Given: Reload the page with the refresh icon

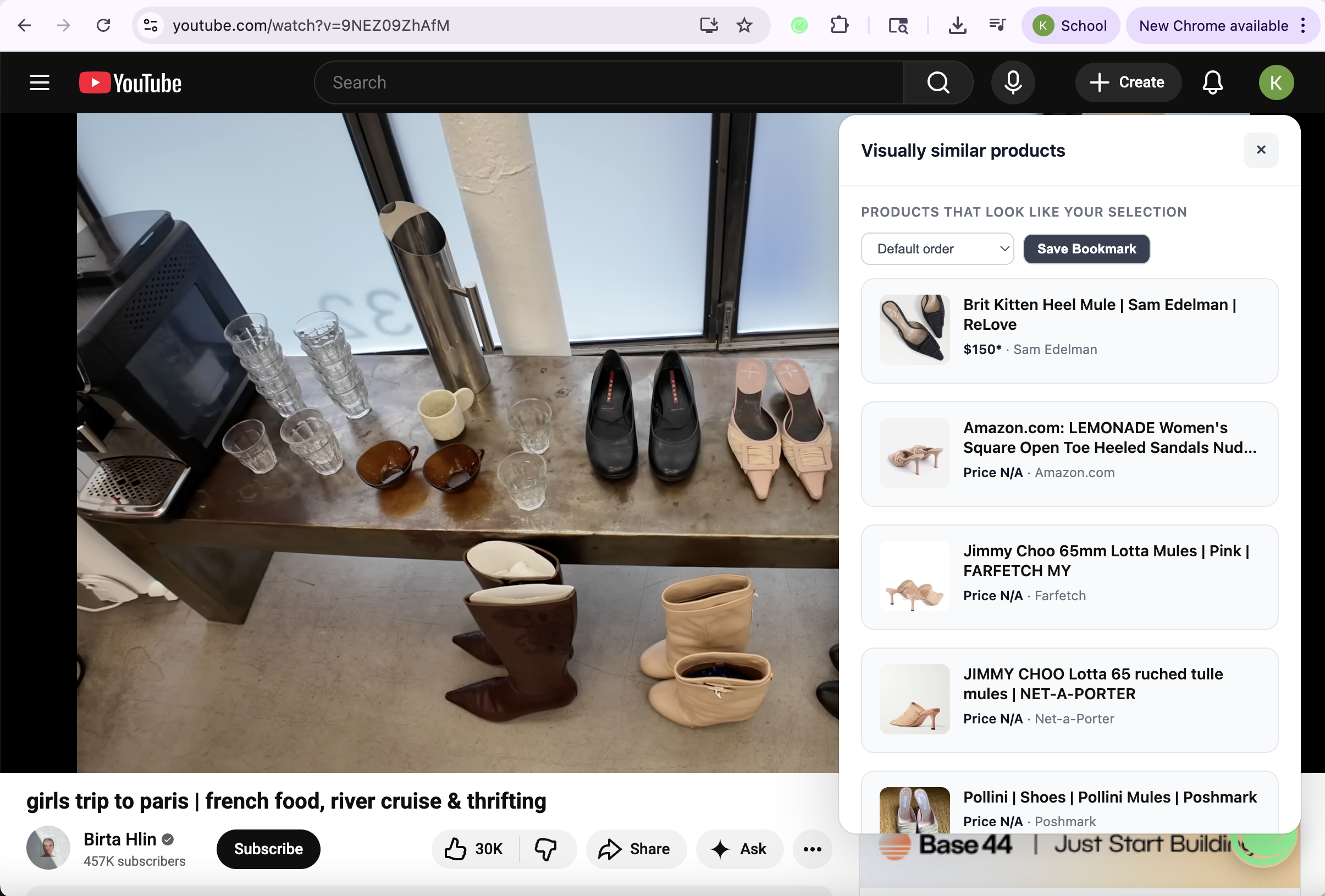Looking at the screenshot, I should pyautogui.click(x=103, y=25).
